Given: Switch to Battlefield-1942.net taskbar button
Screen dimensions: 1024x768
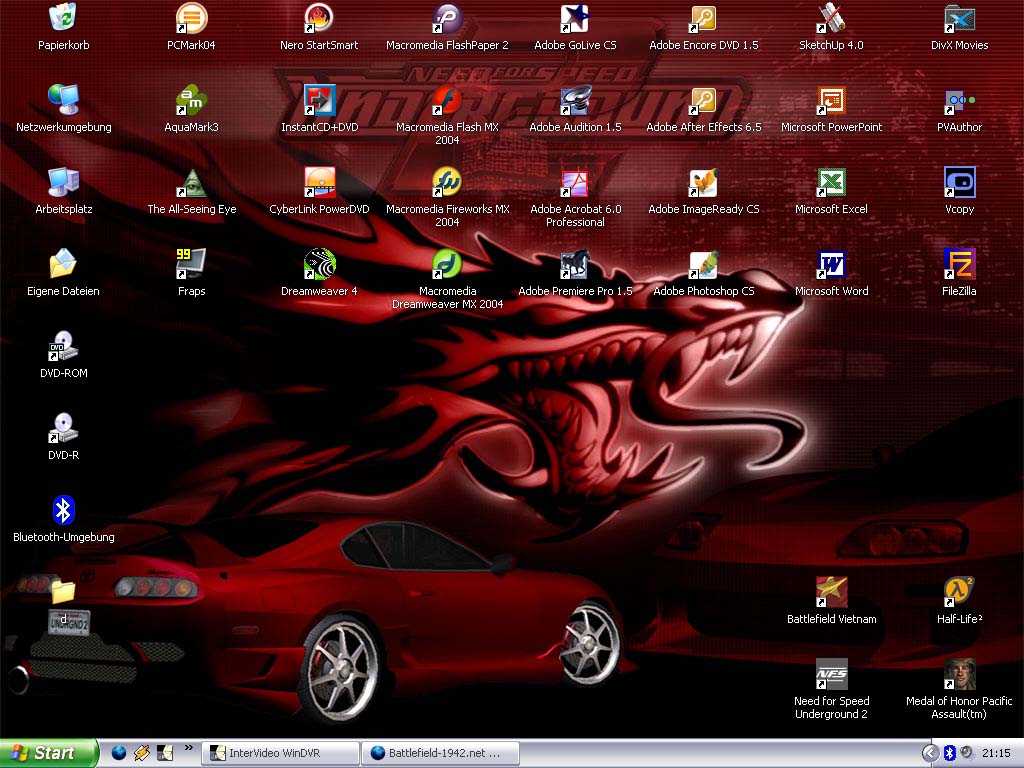Looking at the screenshot, I should pos(441,753).
